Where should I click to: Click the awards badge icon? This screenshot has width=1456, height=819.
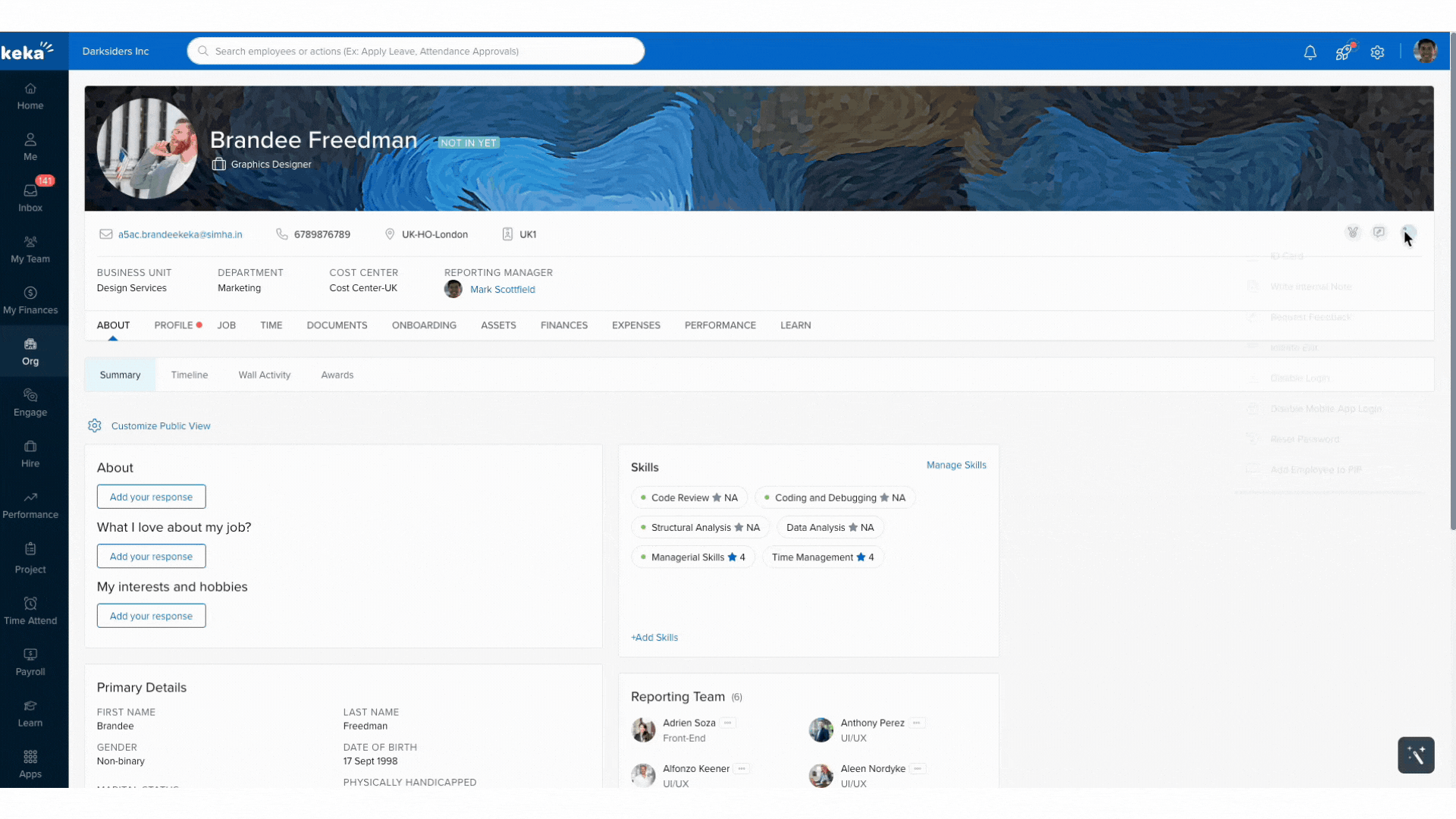click(x=1353, y=233)
